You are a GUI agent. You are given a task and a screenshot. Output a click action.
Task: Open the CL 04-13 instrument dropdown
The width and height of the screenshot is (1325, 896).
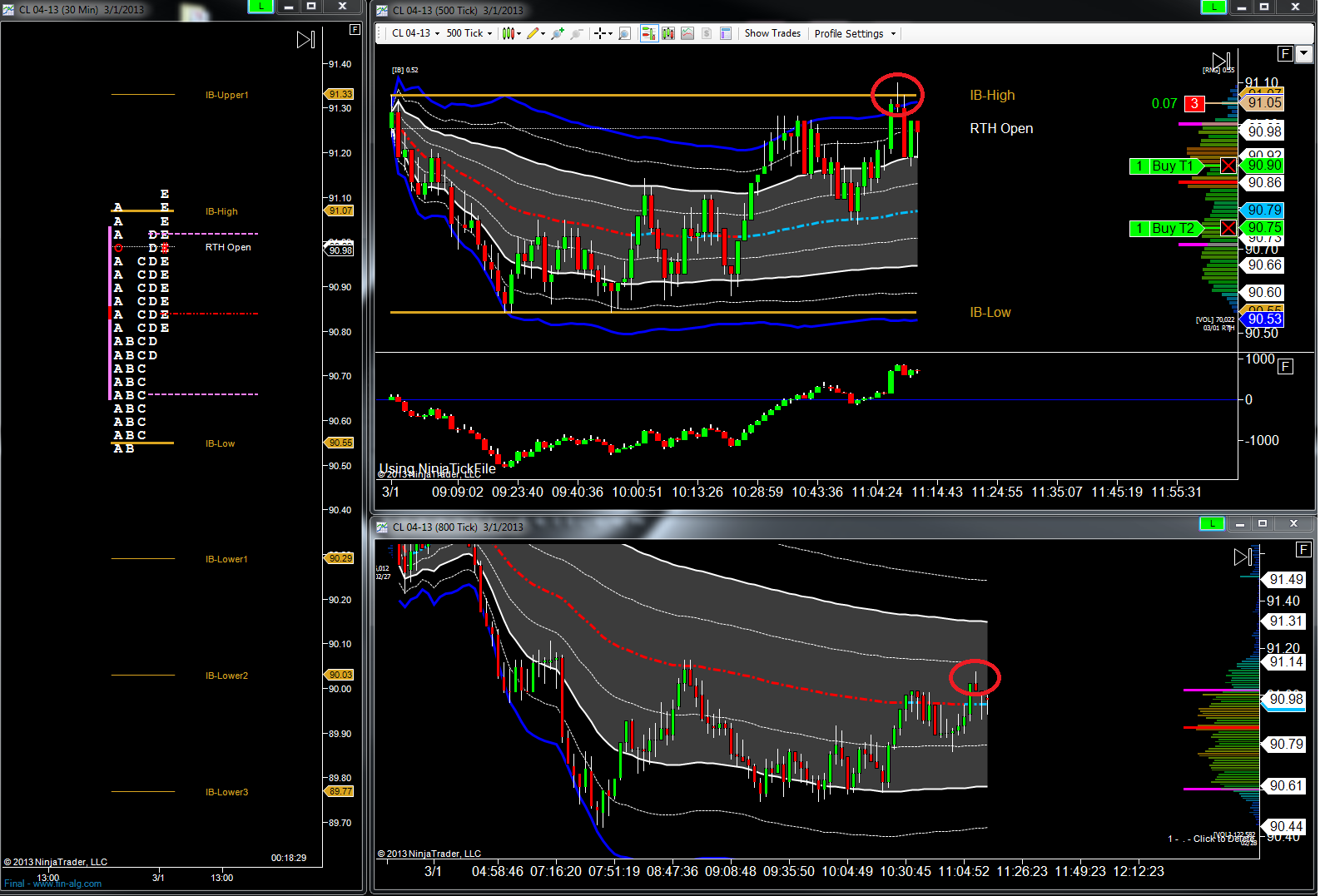click(x=415, y=33)
